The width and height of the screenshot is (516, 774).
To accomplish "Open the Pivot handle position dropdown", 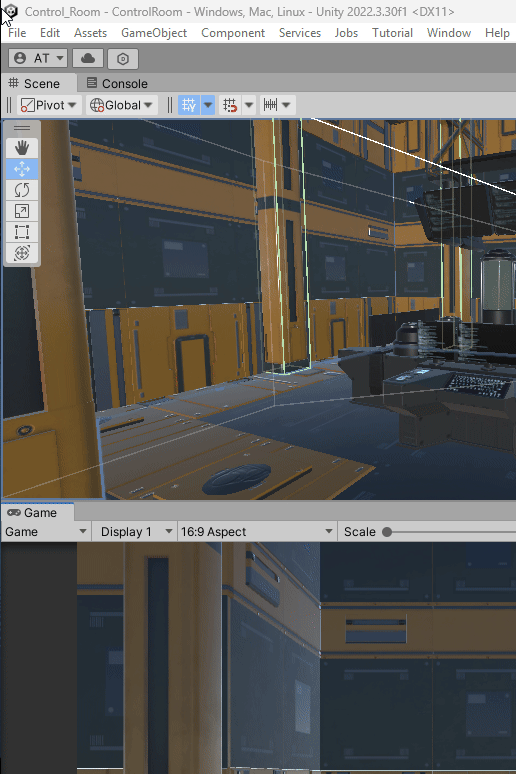I will tap(49, 105).
